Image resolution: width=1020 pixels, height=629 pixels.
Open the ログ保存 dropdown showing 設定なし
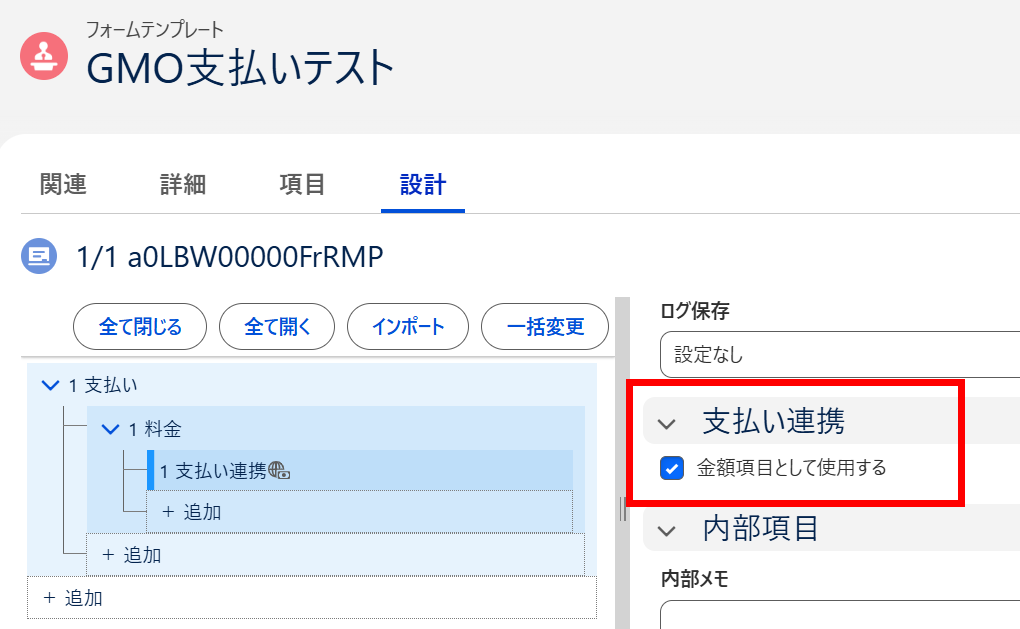pyautogui.click(x=840, y=355)
